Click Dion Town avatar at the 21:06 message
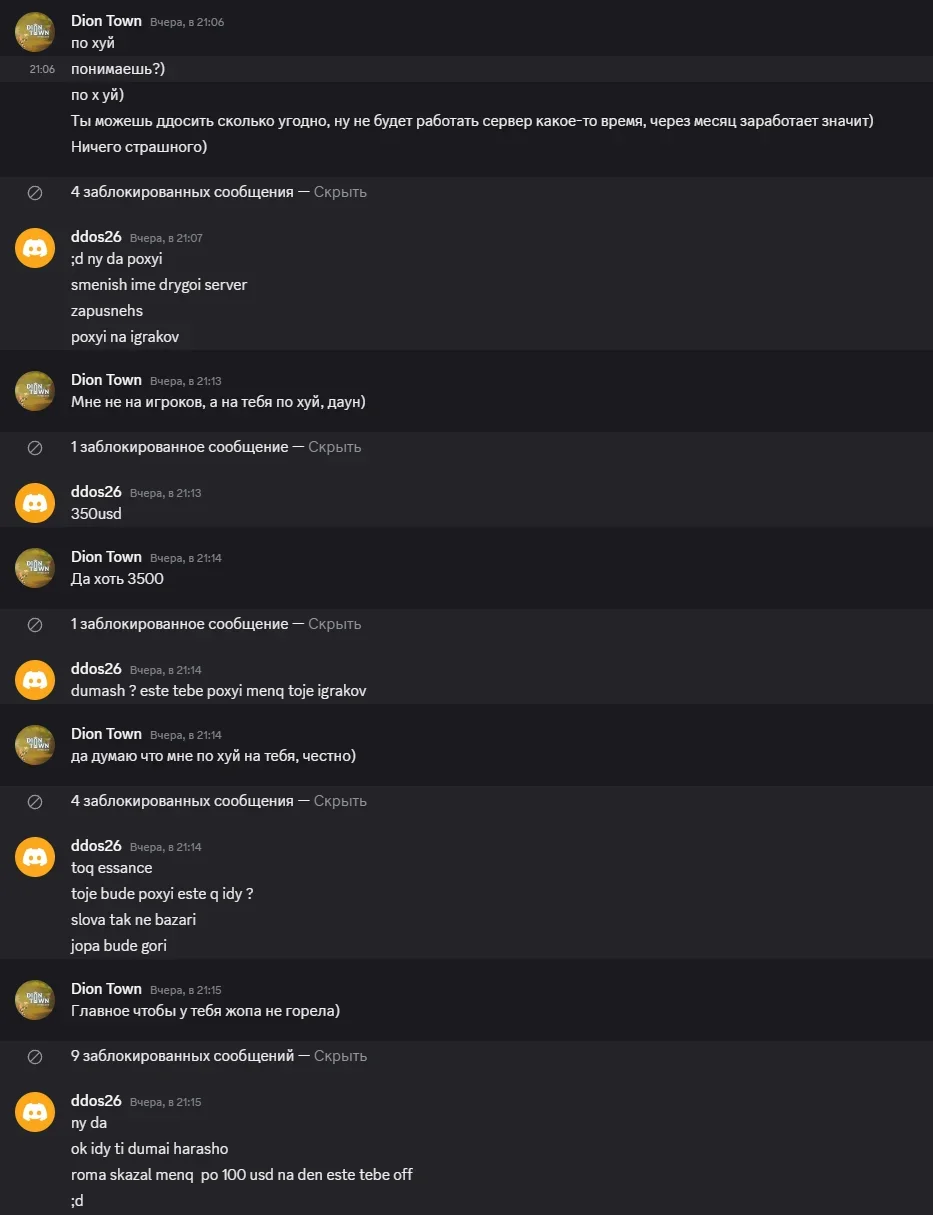 [35, 32]
